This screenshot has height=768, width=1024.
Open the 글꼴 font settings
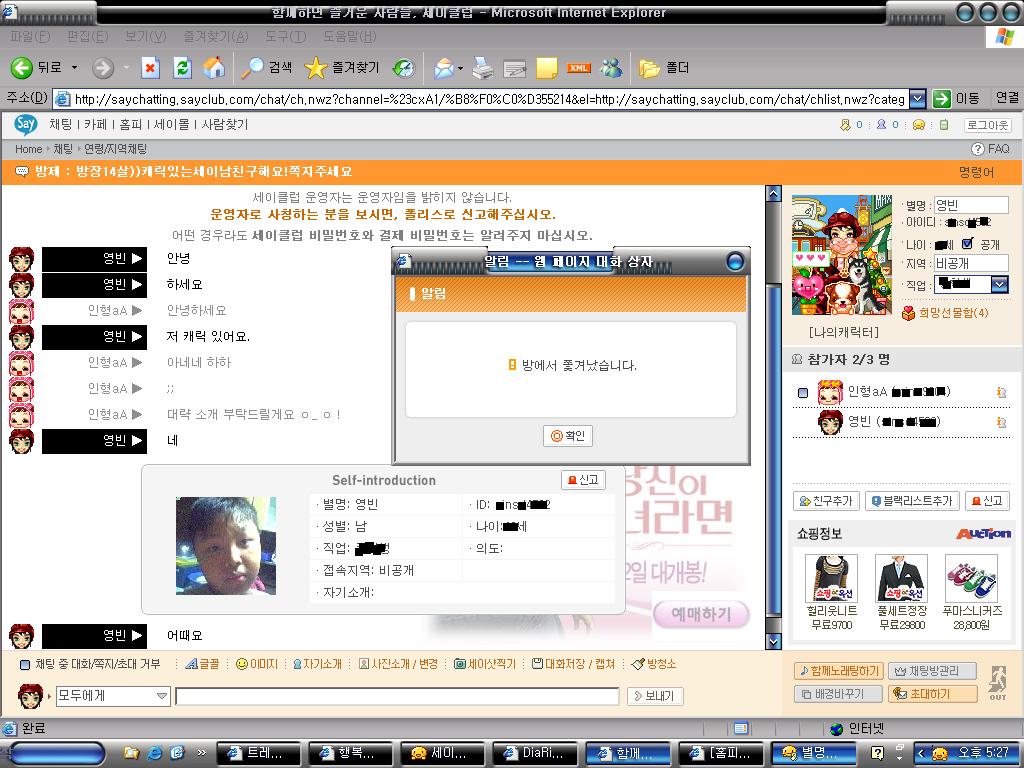pos(203,664)
